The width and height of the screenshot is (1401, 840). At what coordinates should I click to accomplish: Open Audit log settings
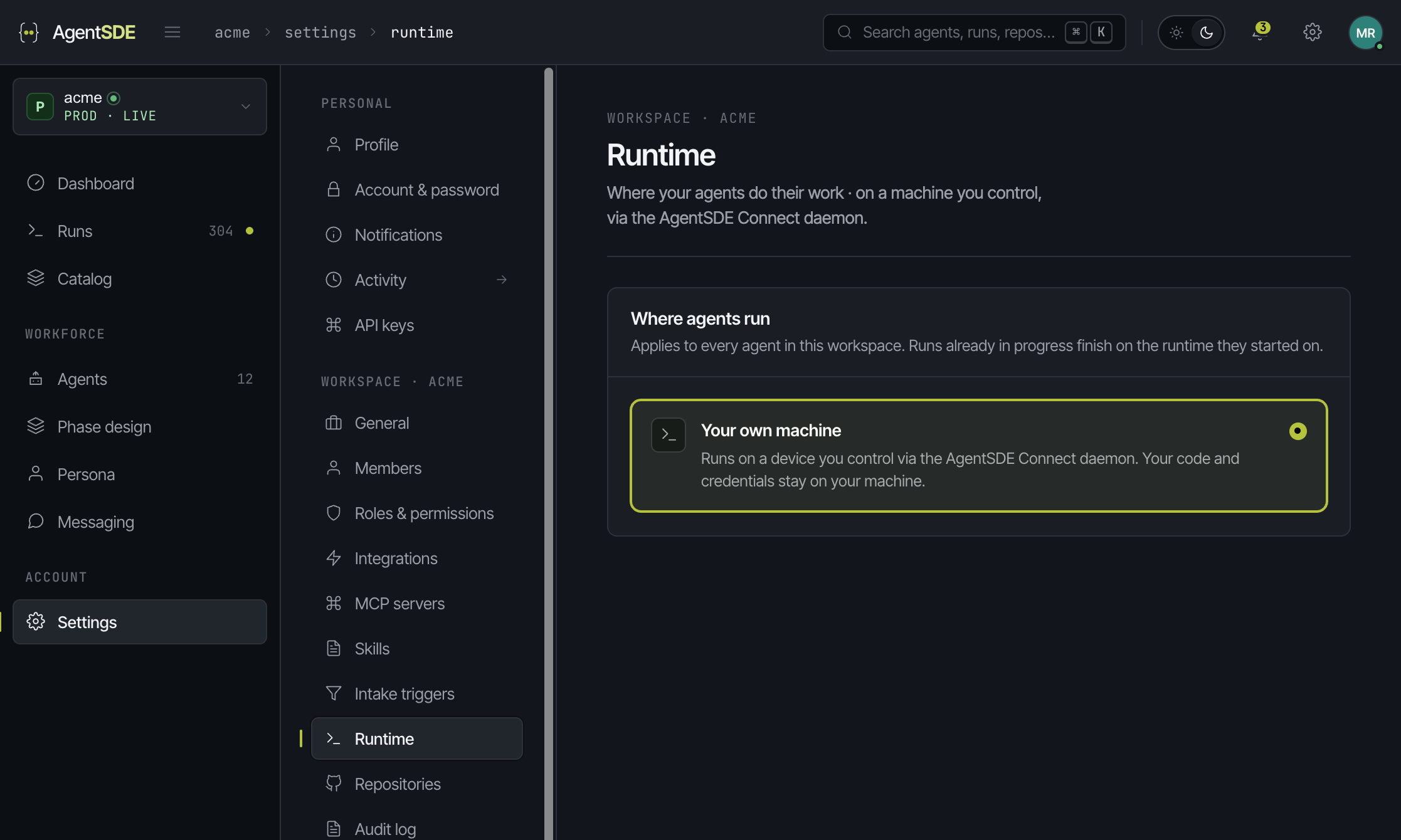[417, 829]
